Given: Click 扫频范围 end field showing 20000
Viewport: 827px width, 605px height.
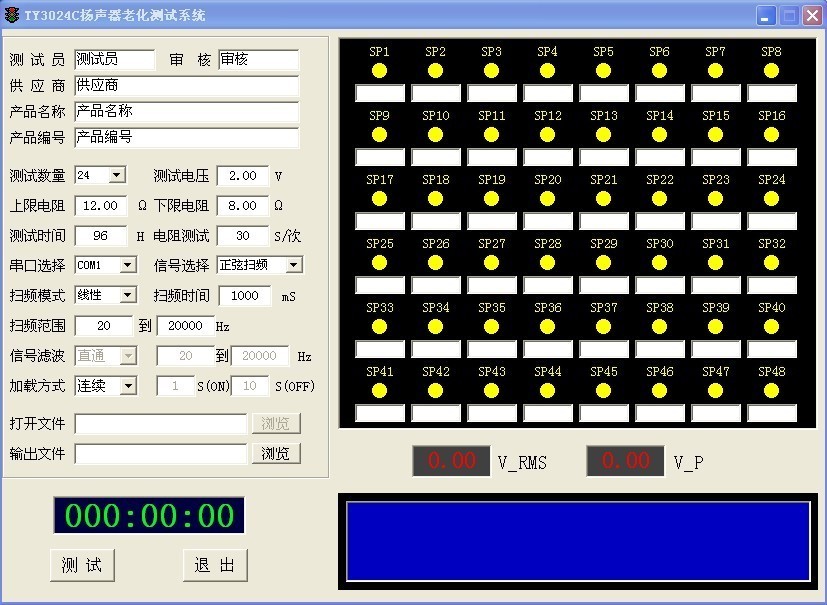Looking at the screenshot, I should [186, 326].
